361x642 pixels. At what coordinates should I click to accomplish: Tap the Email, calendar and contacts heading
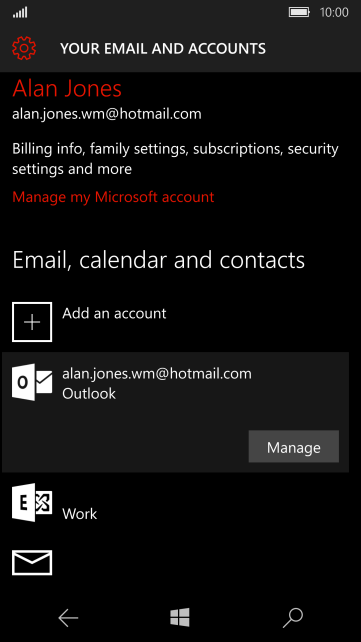point(159,260)
